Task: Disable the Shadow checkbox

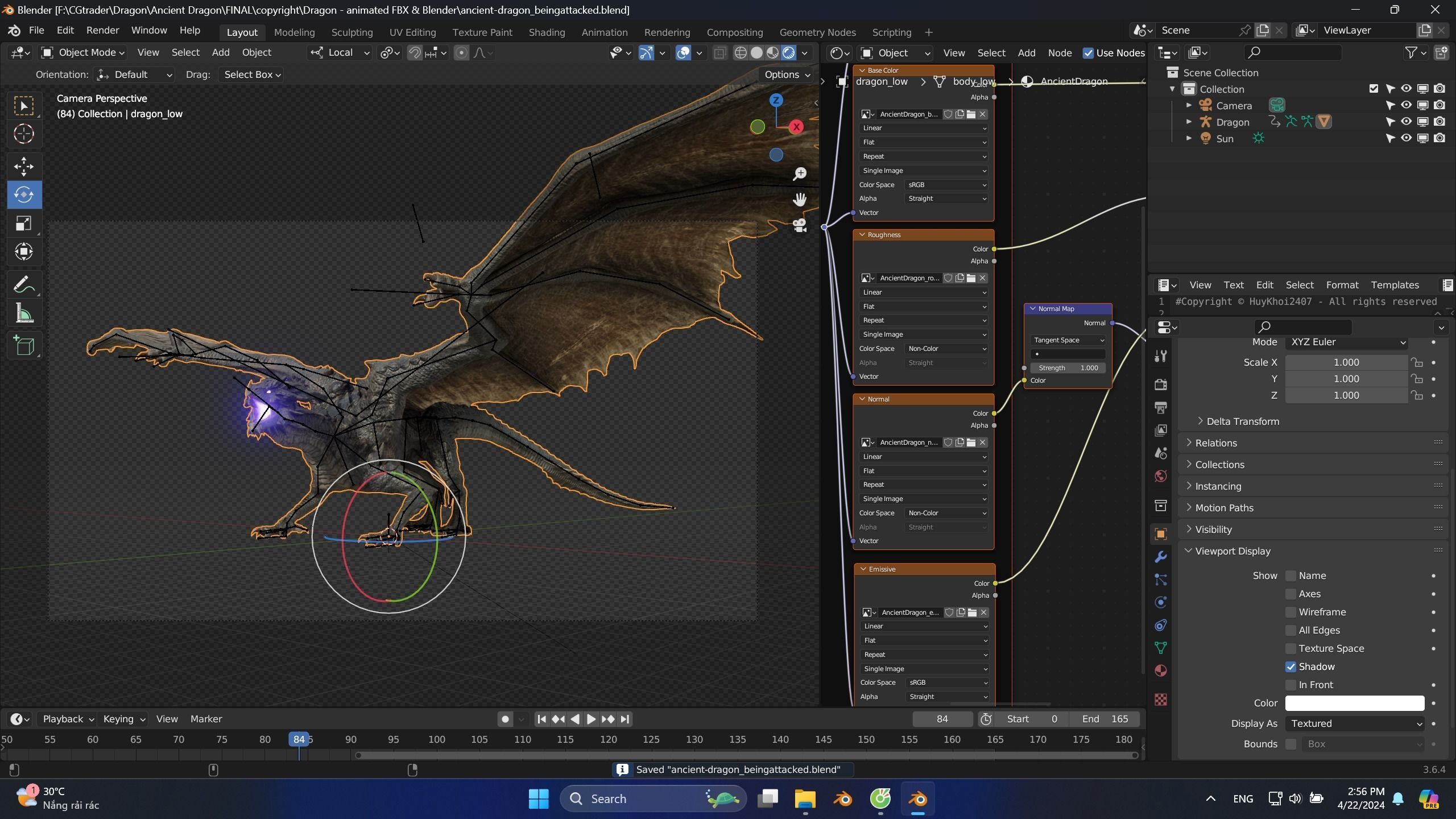Action: point(1290,667)
